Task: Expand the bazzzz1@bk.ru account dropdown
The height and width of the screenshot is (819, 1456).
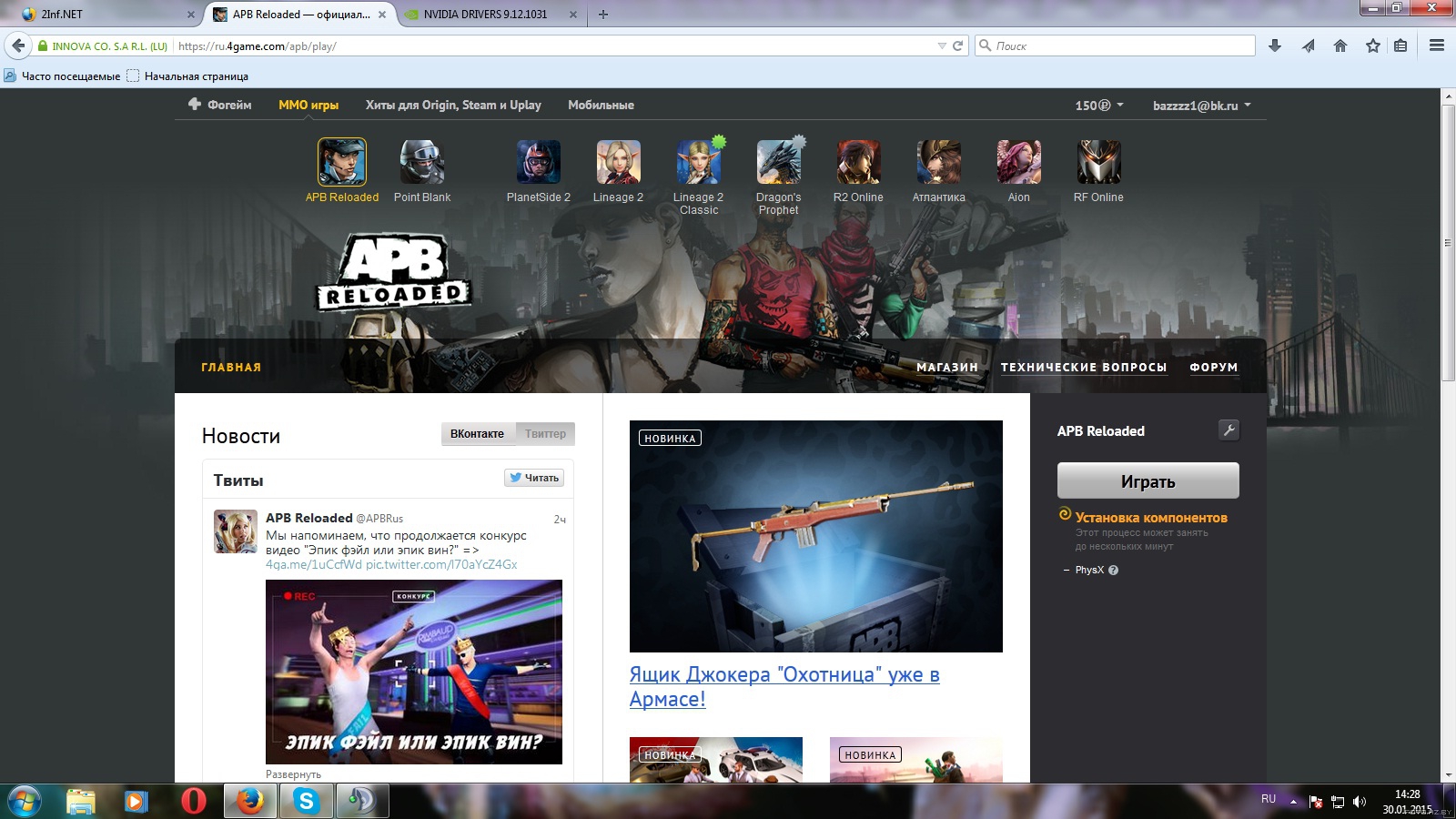Action: click(1201, 106)
